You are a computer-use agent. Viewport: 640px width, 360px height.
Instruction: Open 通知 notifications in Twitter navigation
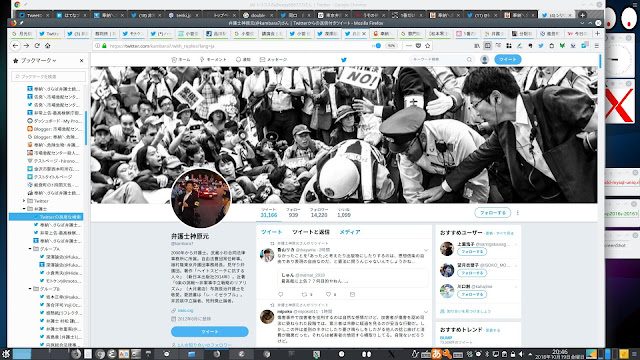(x=243, y=60)
